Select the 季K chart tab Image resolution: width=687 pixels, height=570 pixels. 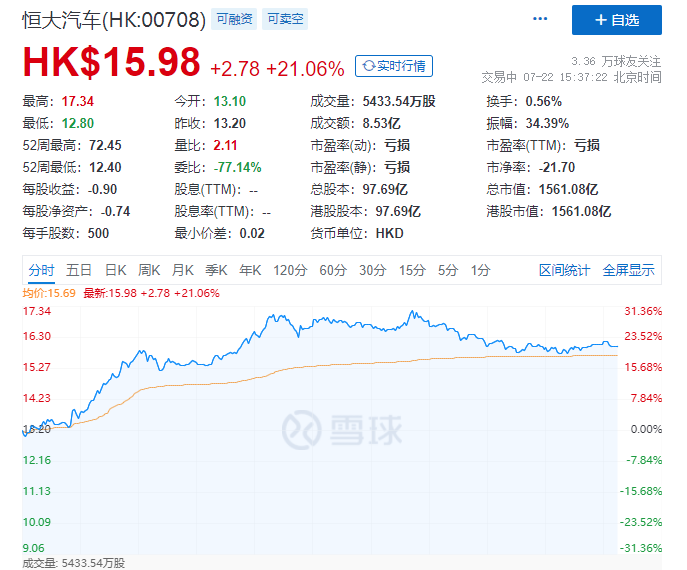click(216, 270)
